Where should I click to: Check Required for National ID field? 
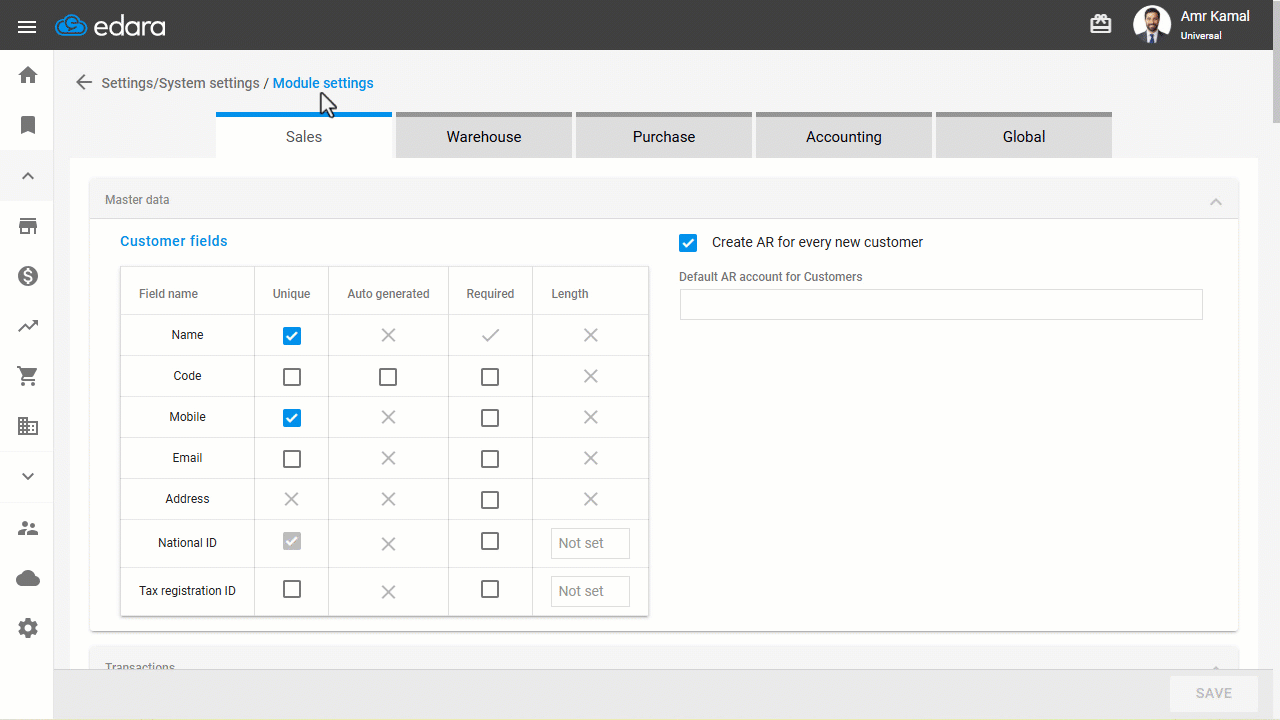click(490, 541)
